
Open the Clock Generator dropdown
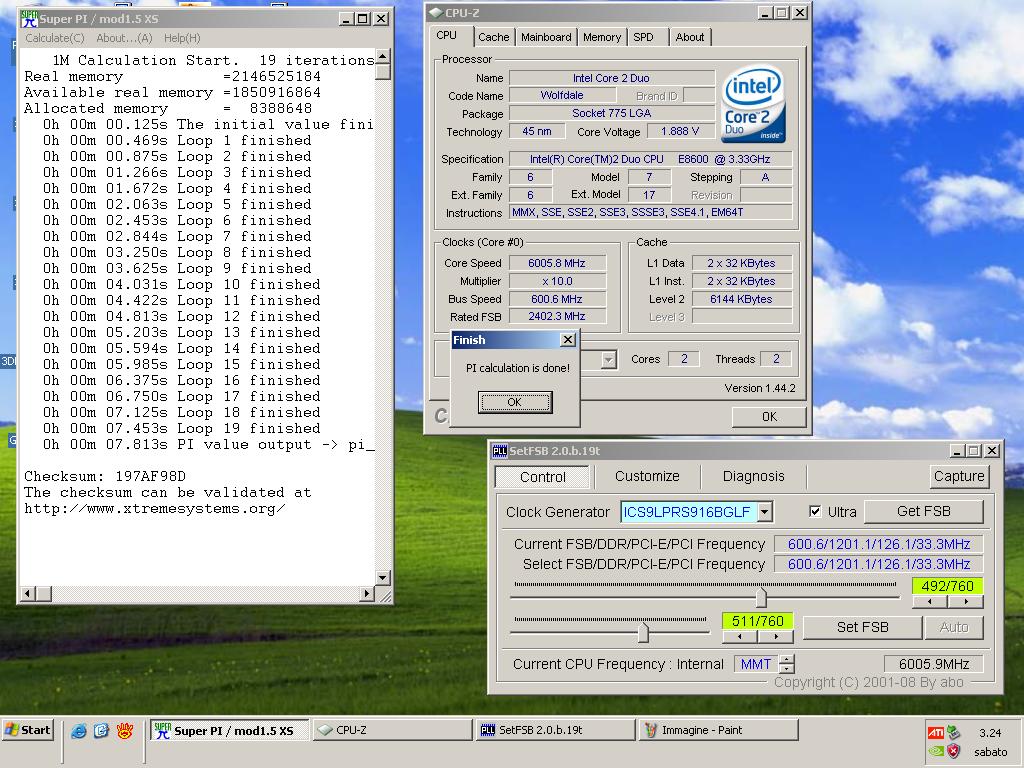[x=765, y=512]
